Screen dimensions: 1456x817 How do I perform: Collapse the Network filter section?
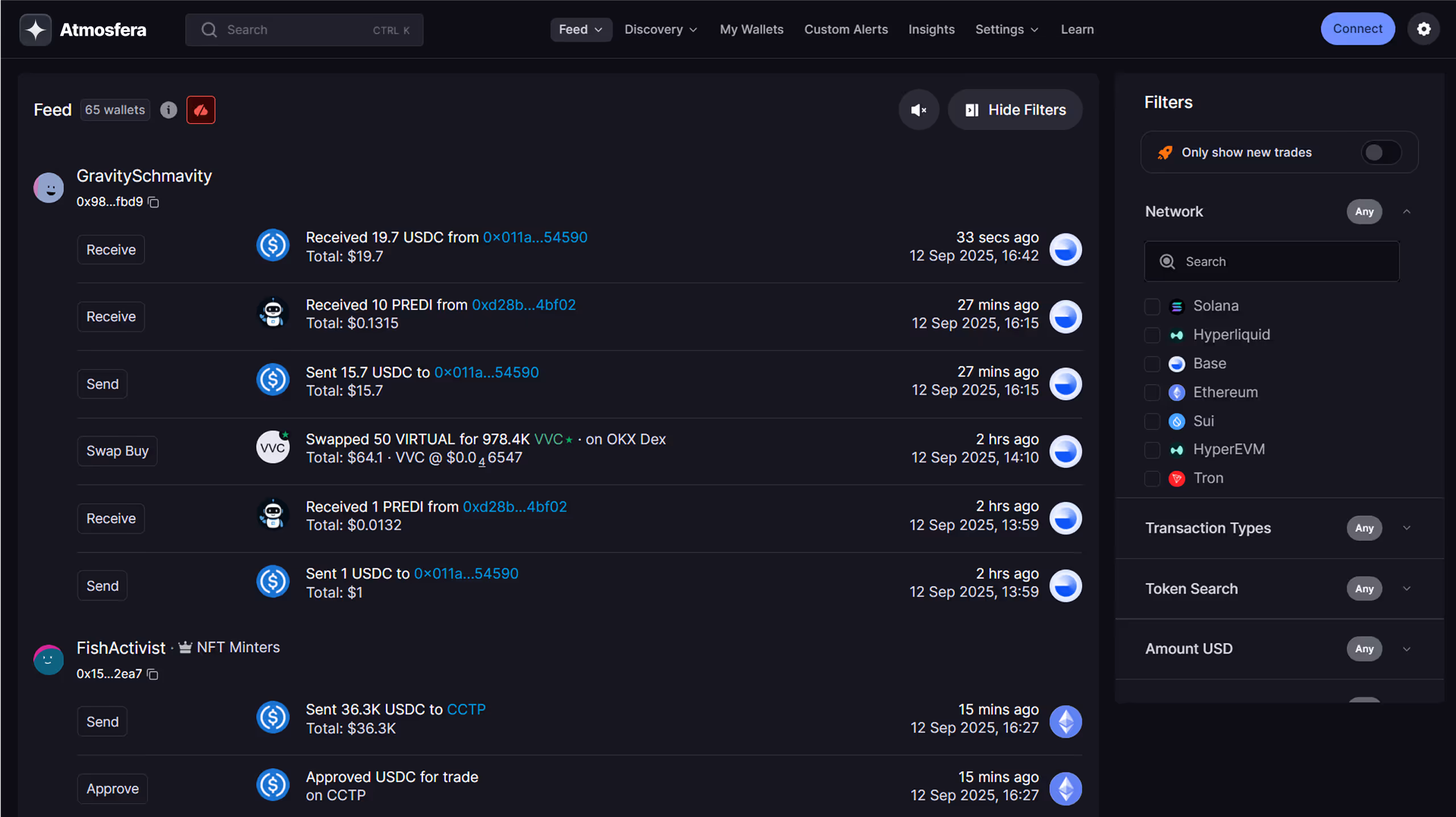pyautogui.click(x=1407, y=212)
